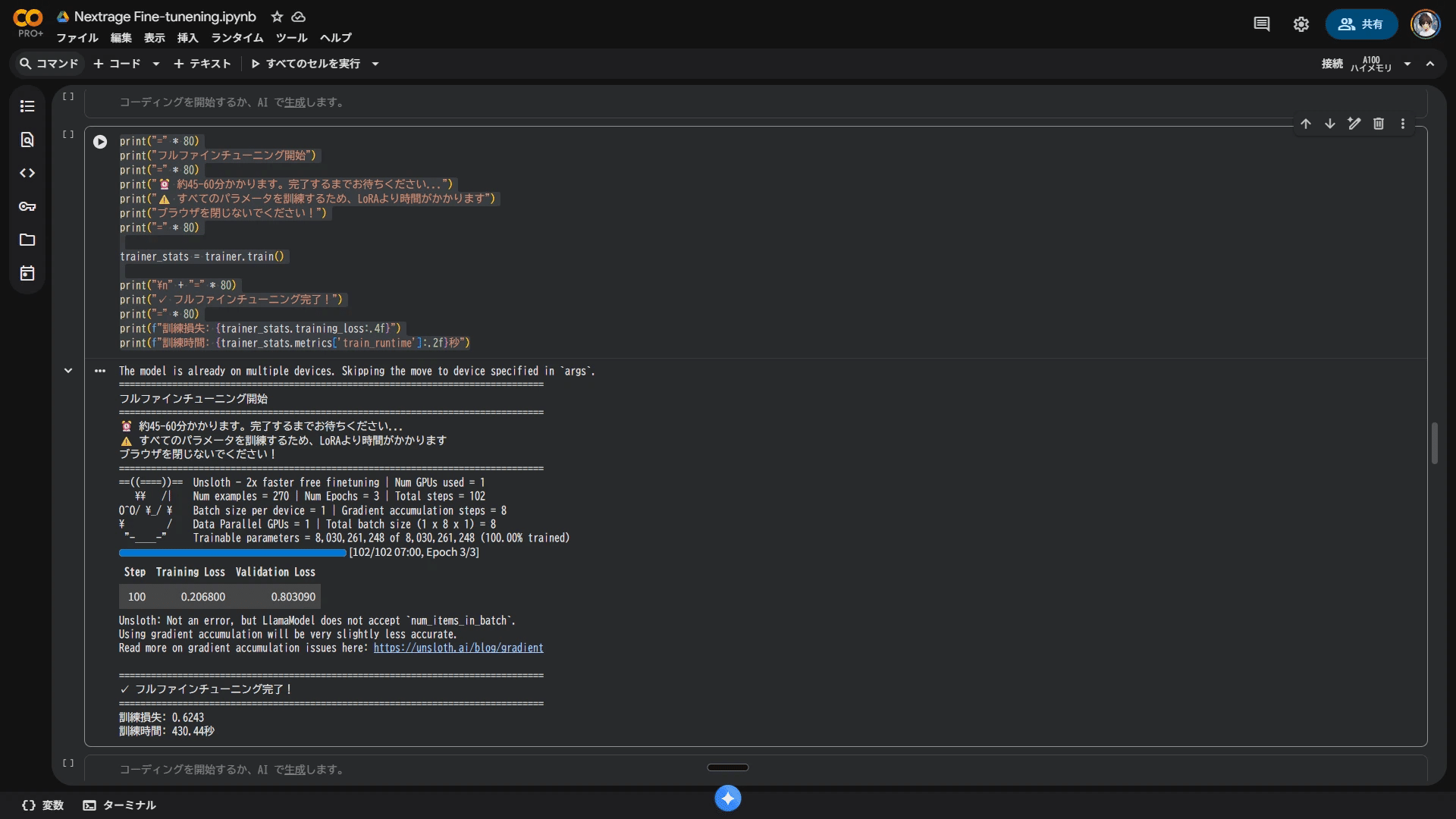
Task: Click the notebook title Nextrage Fine-tuning.ipynb
Action: [165, 17]
